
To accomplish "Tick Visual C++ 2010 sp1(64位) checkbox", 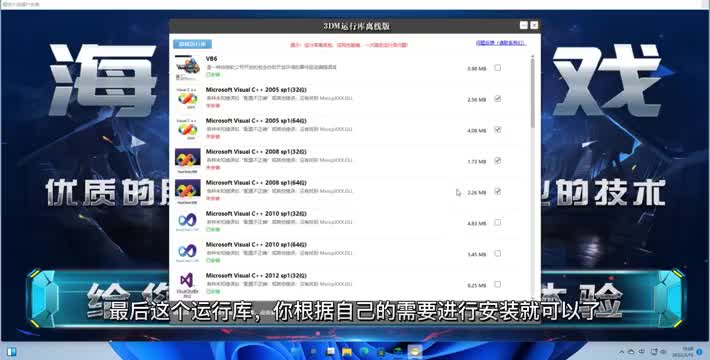I will click(498, 253).
